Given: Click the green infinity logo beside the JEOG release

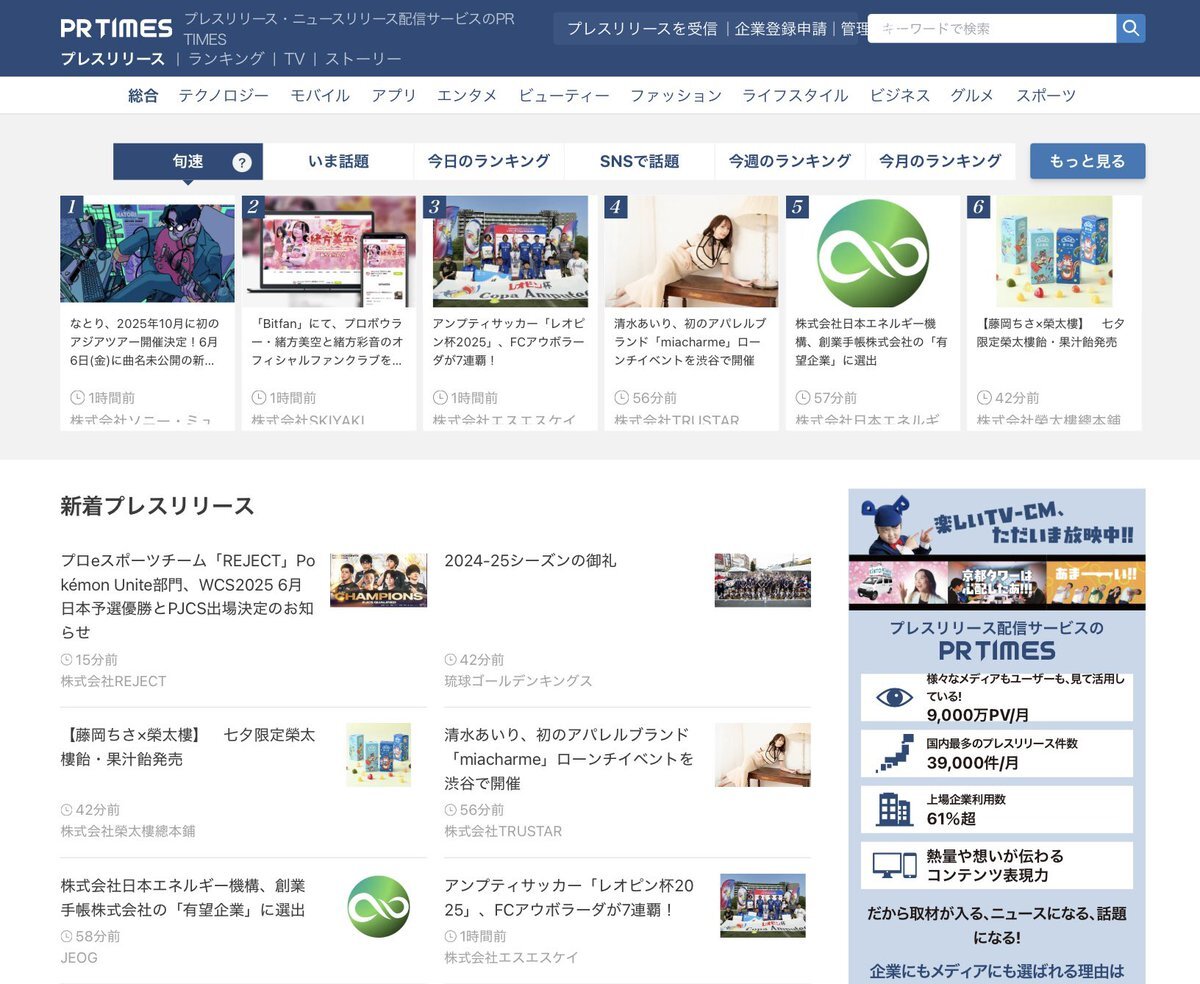Looking at the screenshot, I should pos(379,906).
